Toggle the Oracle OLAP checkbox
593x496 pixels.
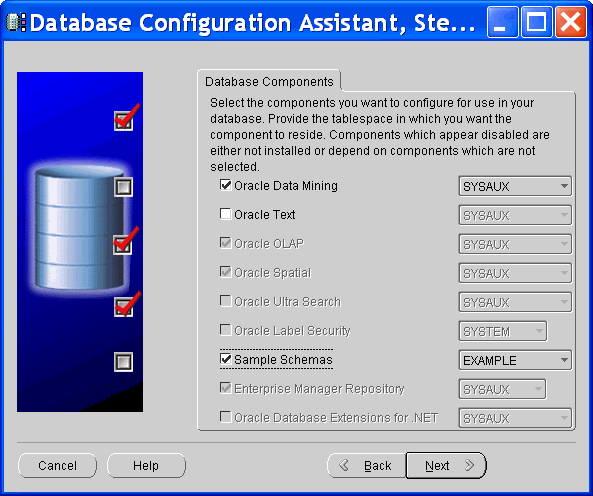(x=226, y=243)
